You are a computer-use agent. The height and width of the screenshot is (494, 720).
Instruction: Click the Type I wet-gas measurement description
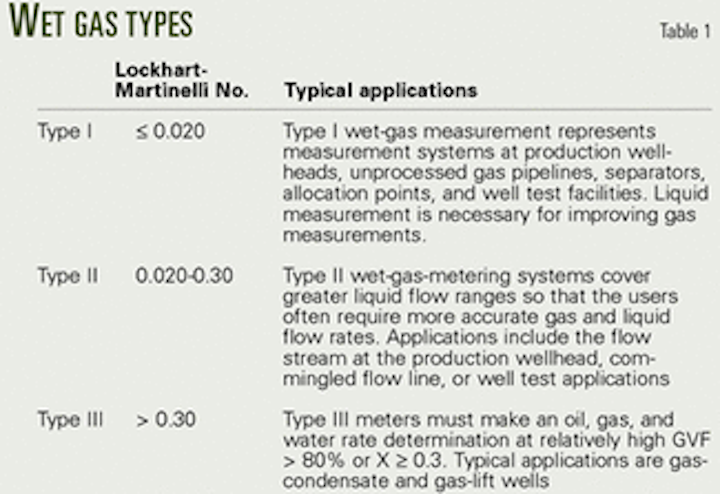pos(496,183)
